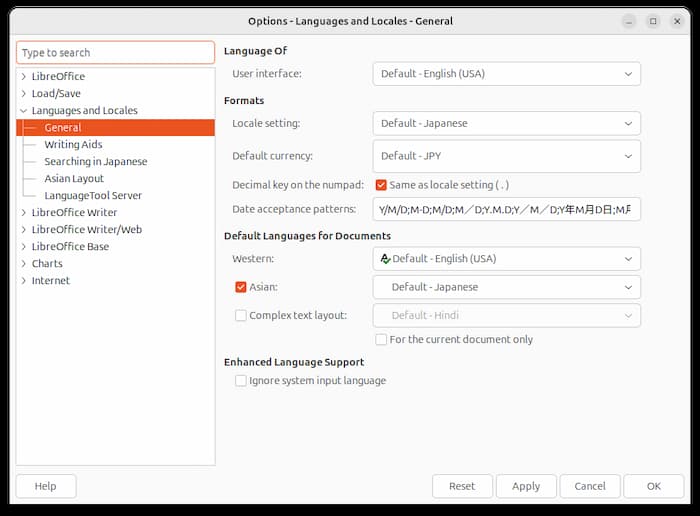
Task: Expand the LibreOffice tree node
Action: click(x=24, y=76)
